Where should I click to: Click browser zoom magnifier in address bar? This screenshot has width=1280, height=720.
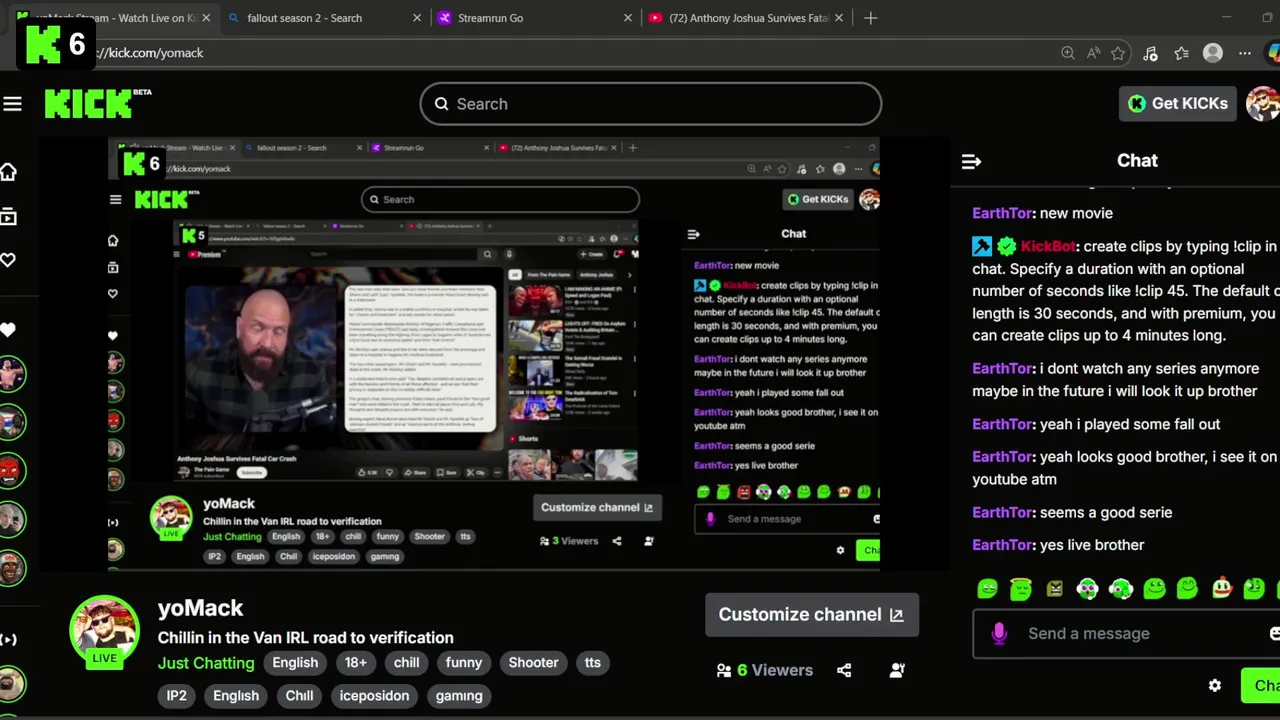point(1068,53)
